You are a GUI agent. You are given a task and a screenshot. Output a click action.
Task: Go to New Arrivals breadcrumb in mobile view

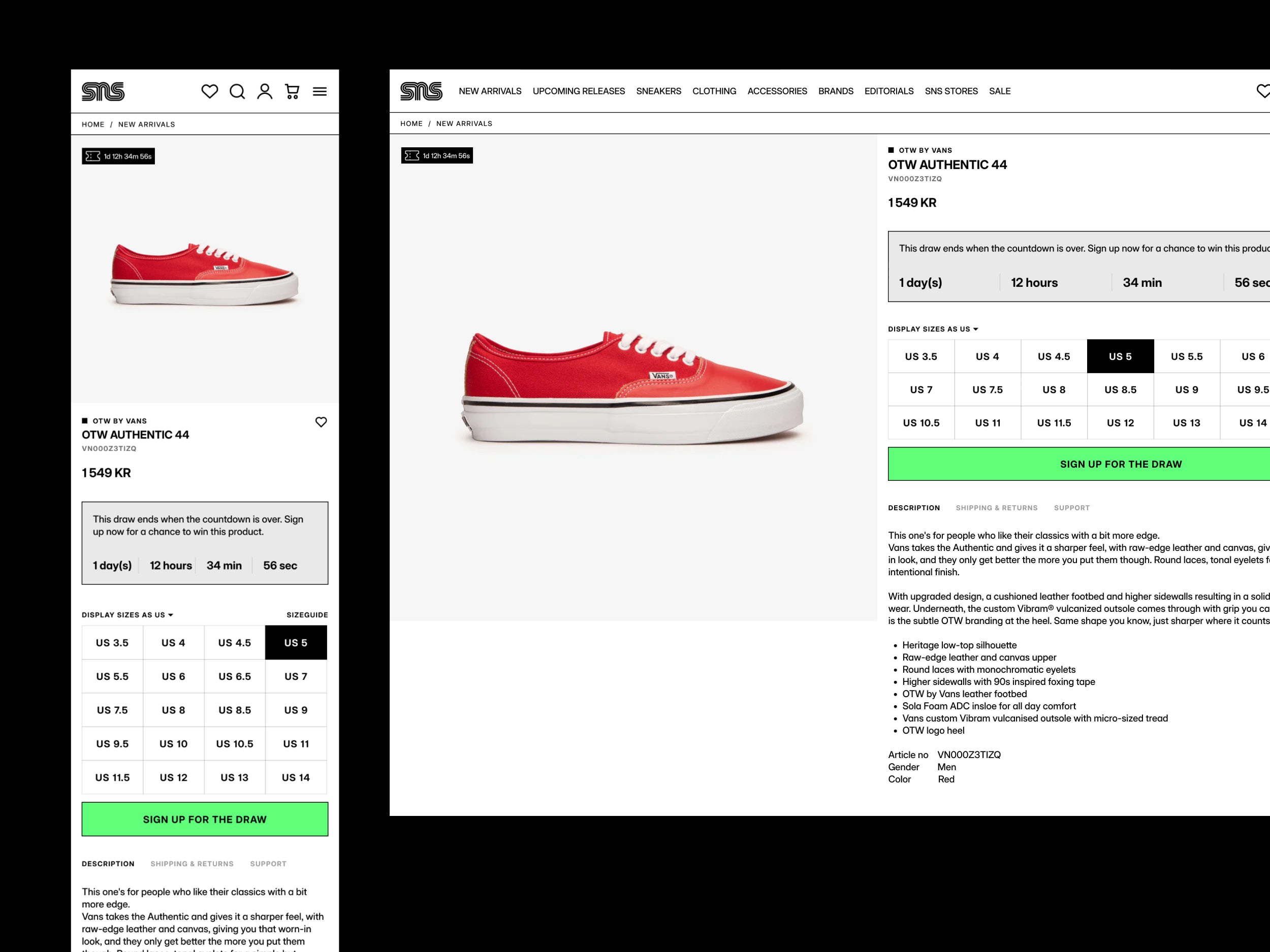[x=146, y=124]
